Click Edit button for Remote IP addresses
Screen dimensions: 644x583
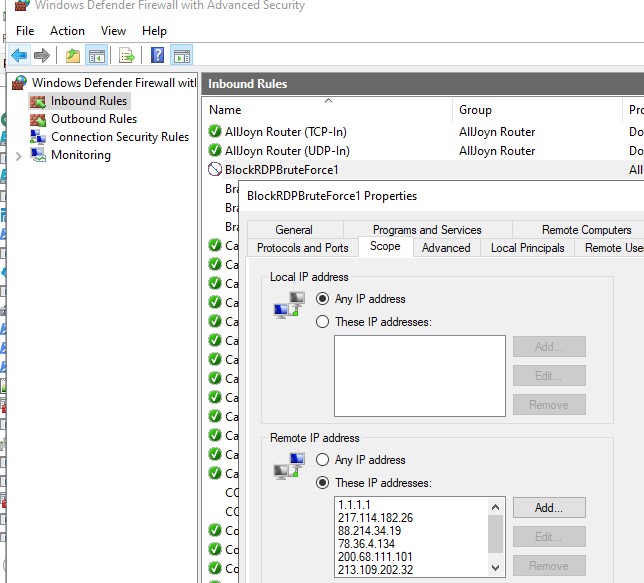coord(549,537)
